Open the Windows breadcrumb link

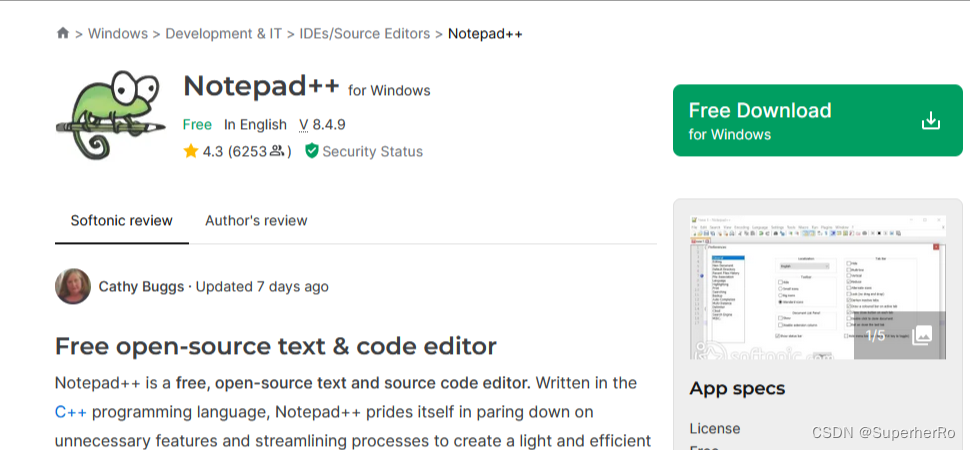[118, 33]
